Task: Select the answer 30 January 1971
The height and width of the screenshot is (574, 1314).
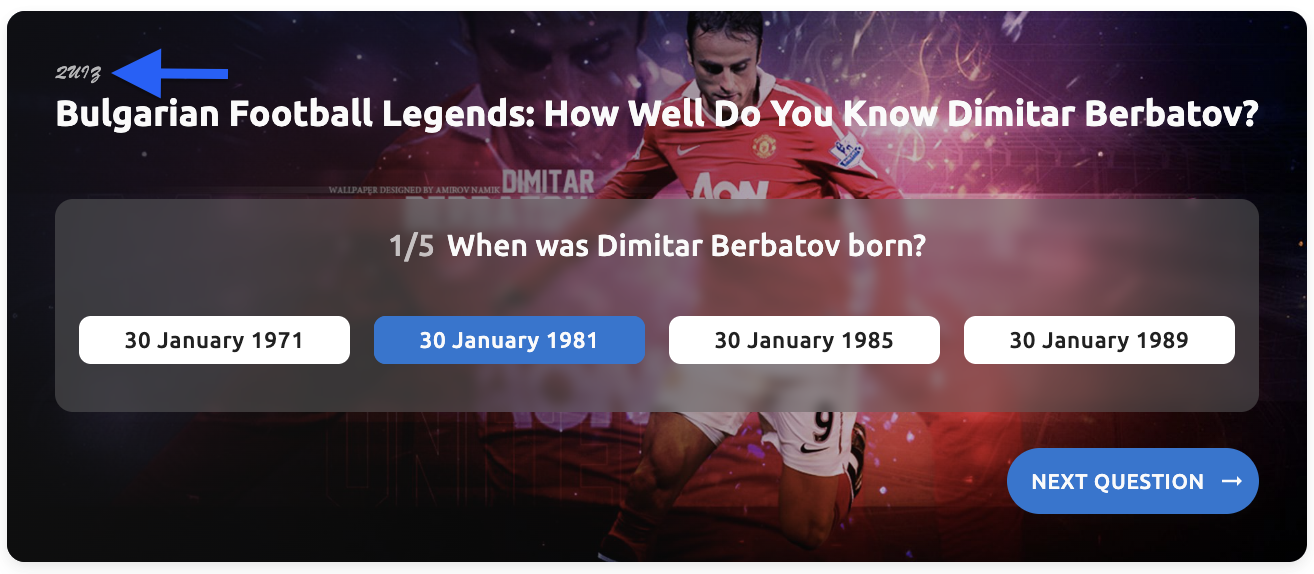Action: tap(214, 340)
